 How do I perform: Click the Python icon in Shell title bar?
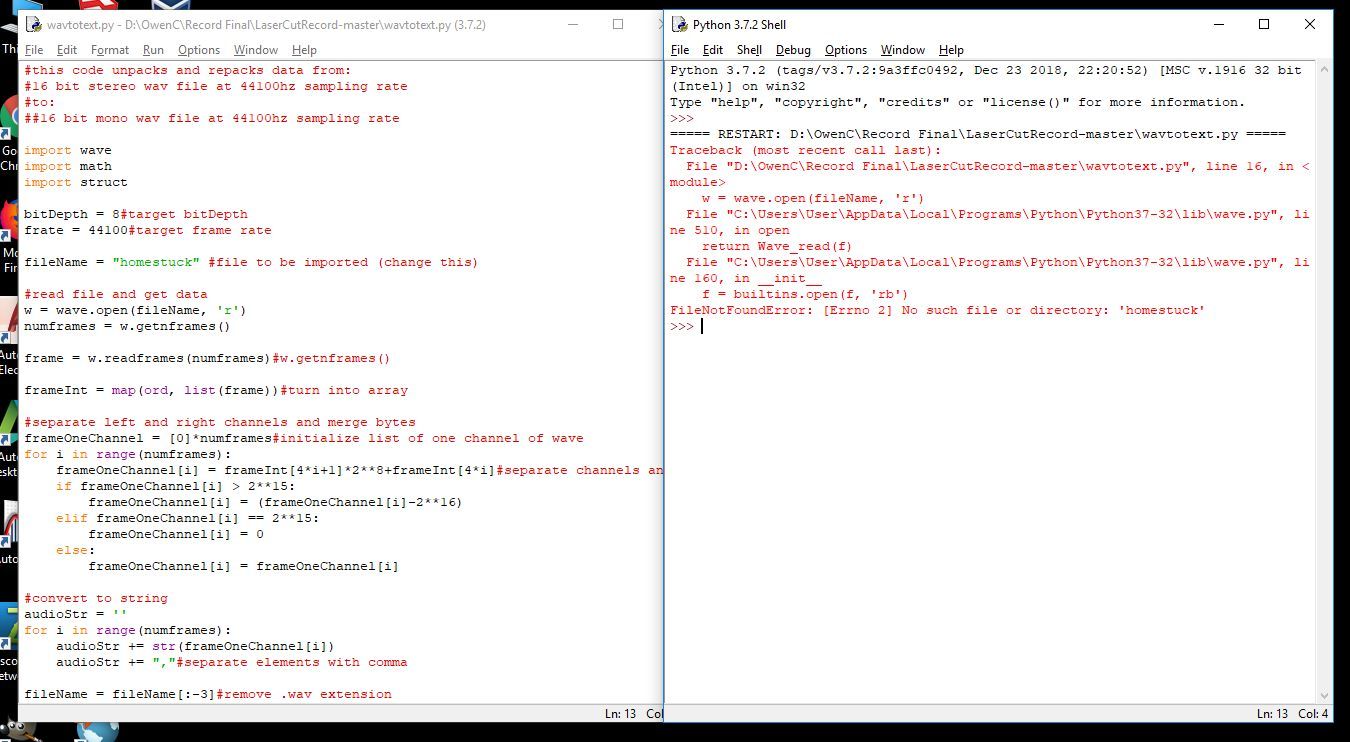[680, 25]
